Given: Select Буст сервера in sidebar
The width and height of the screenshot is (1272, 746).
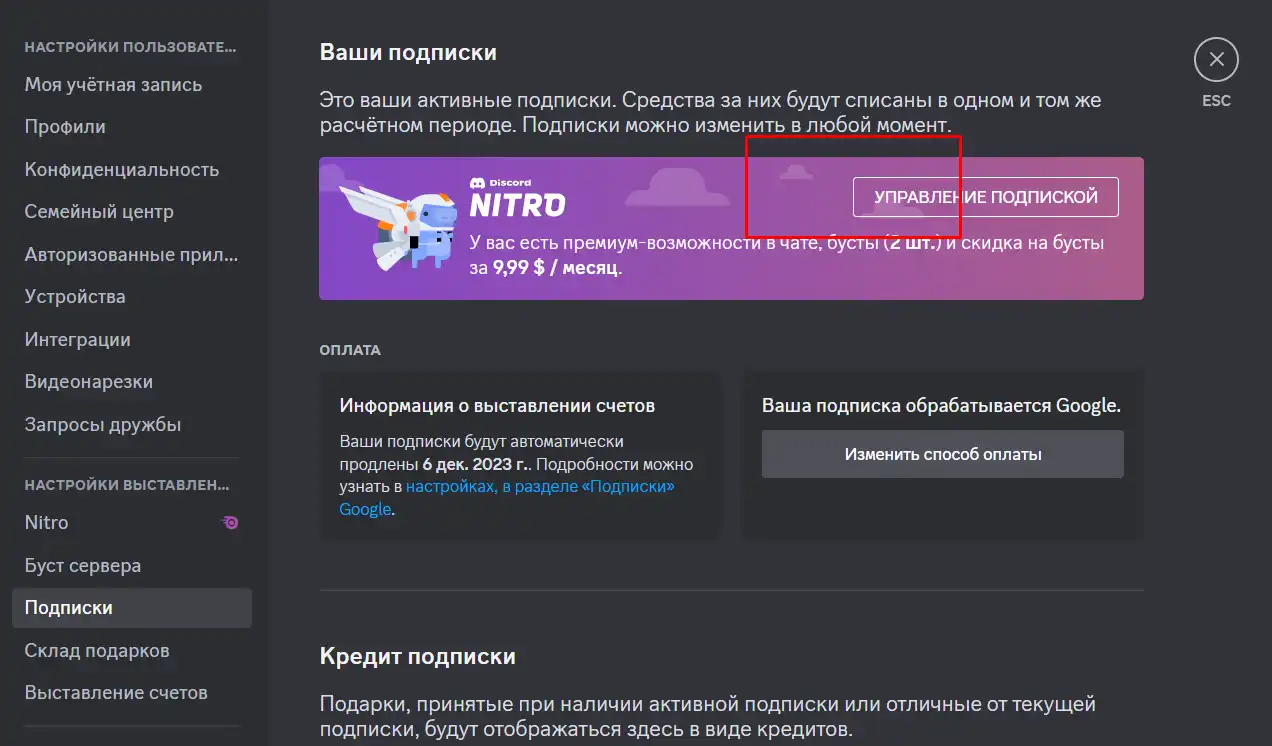Looking at the screenshot, I should coord(83,566).
